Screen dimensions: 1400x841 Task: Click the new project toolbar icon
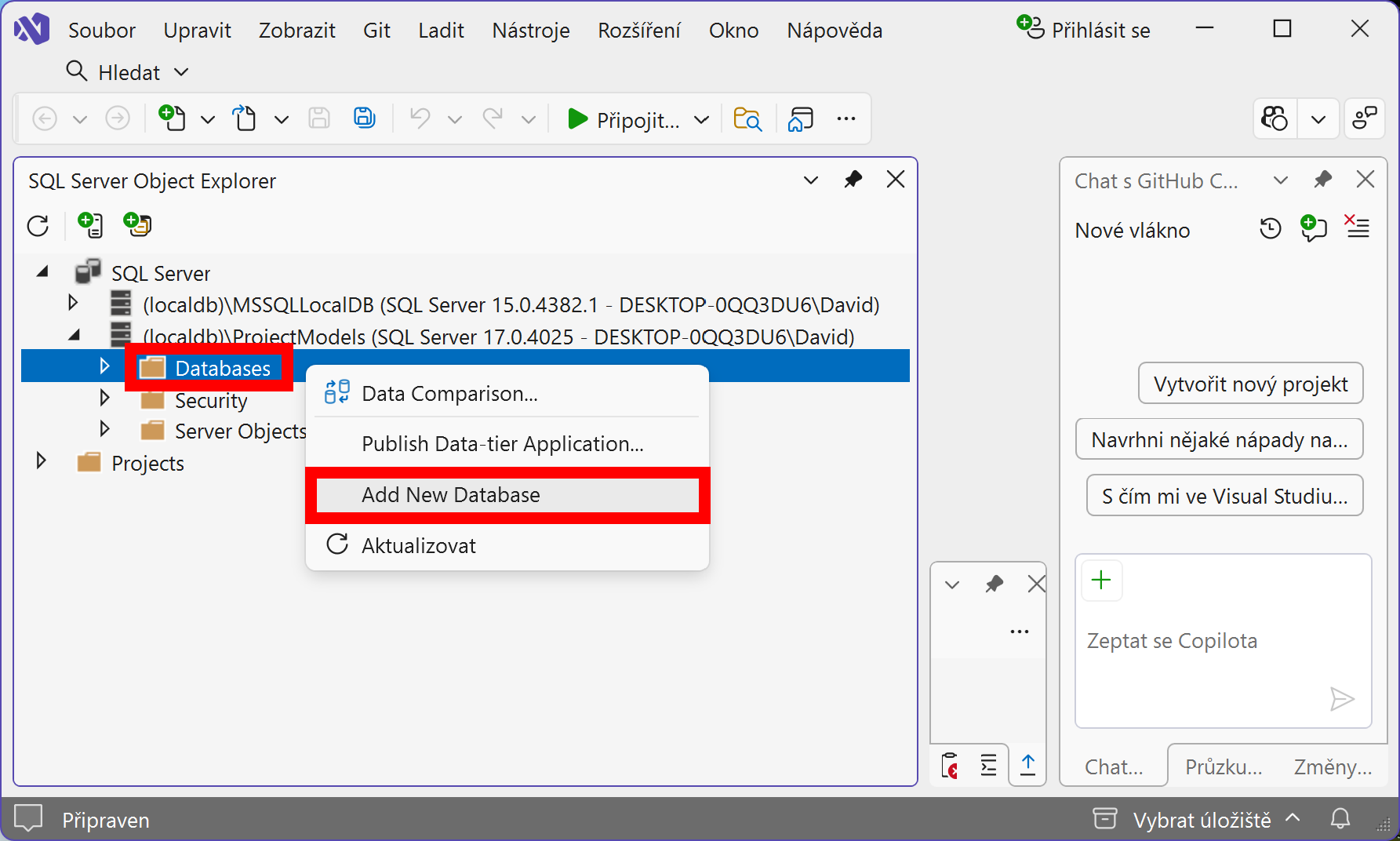click(172, 118)
